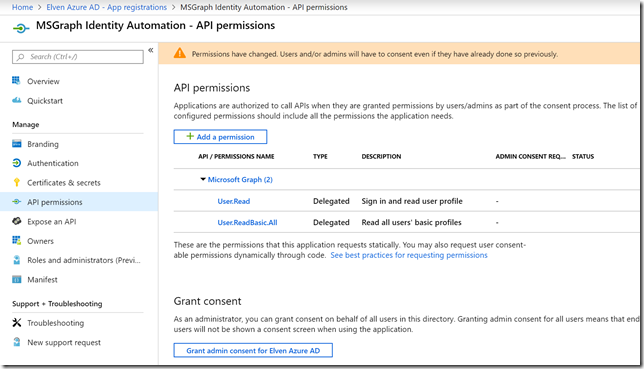Viewport: 644px width, 369px height.
Task: Click 'Read all users' basic profiles' description
Action: click(x=412, y=222)
